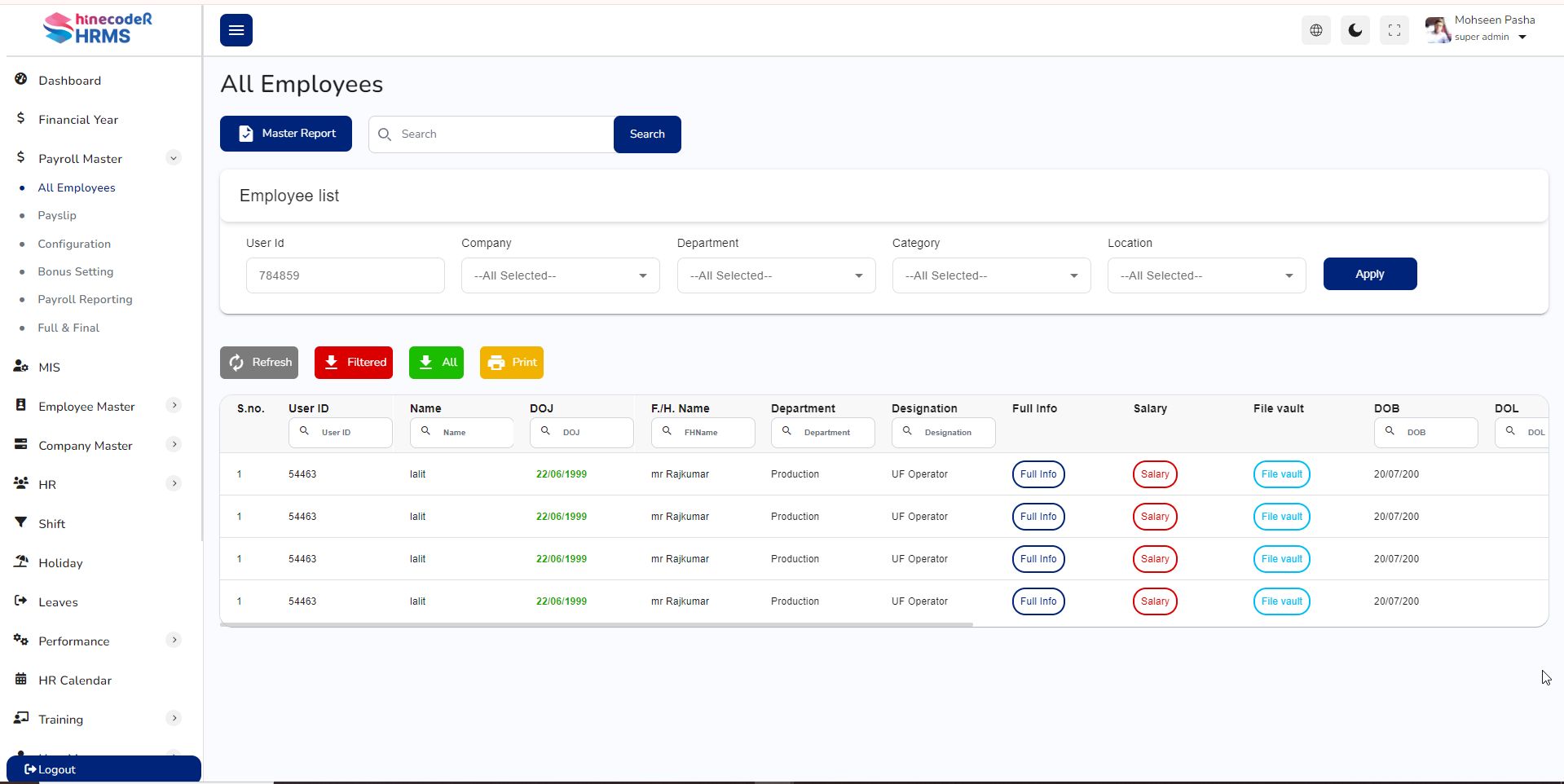The image size is (1564, 784).
Task: Download the Master Report
Action: pyautogui.click(x=285, y=134)
